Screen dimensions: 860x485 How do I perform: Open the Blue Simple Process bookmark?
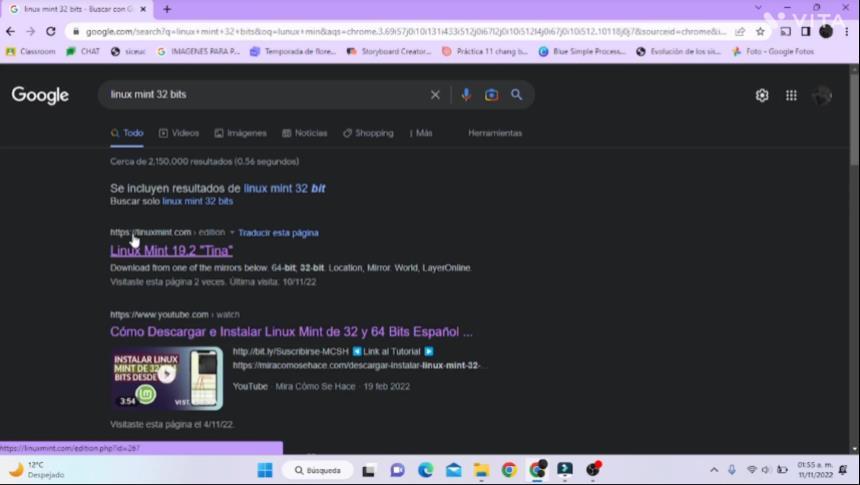(582, 52)
